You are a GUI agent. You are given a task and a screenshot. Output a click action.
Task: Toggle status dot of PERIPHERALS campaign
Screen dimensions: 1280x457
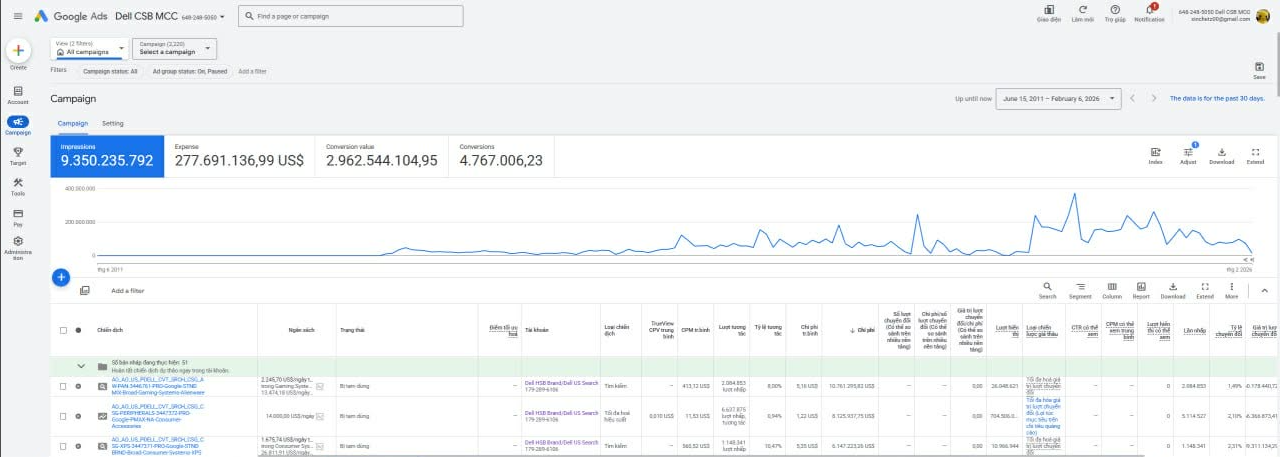pos(78,415)
